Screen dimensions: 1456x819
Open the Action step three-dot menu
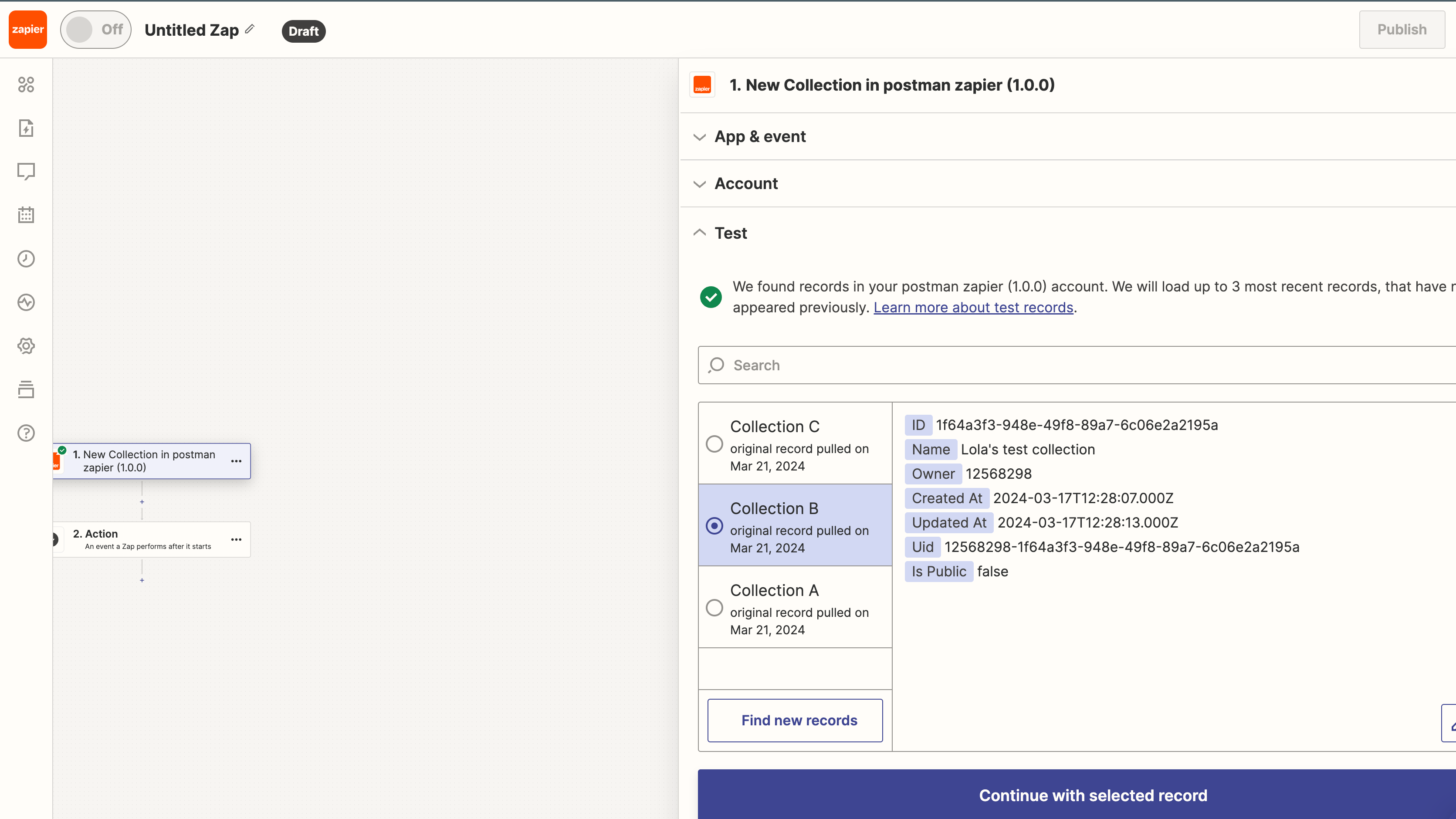point(236,540)
